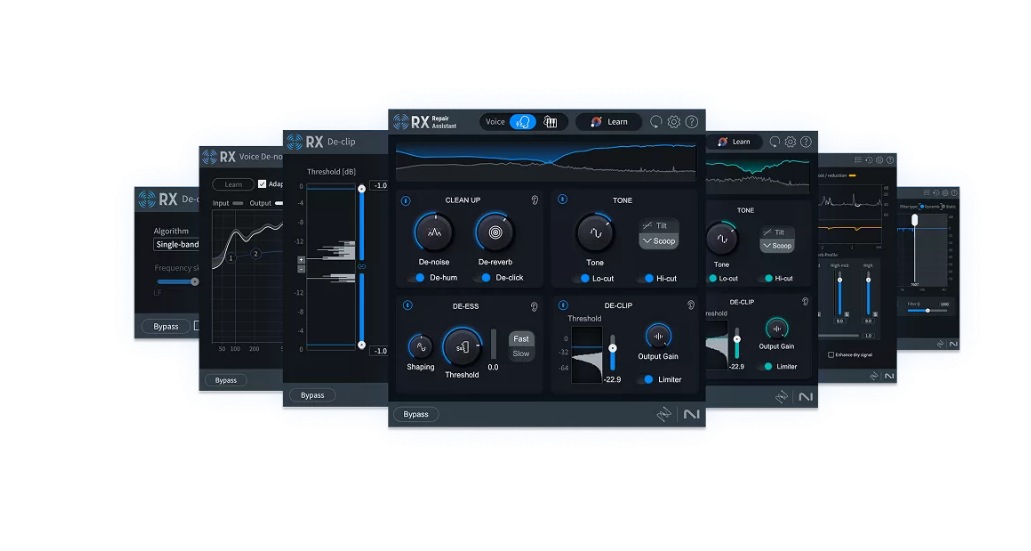The height and width of the screenshot is (551, 1031).
Task: Select Voice mode head icon in front Repair Assistant
Action: [523, 122]
